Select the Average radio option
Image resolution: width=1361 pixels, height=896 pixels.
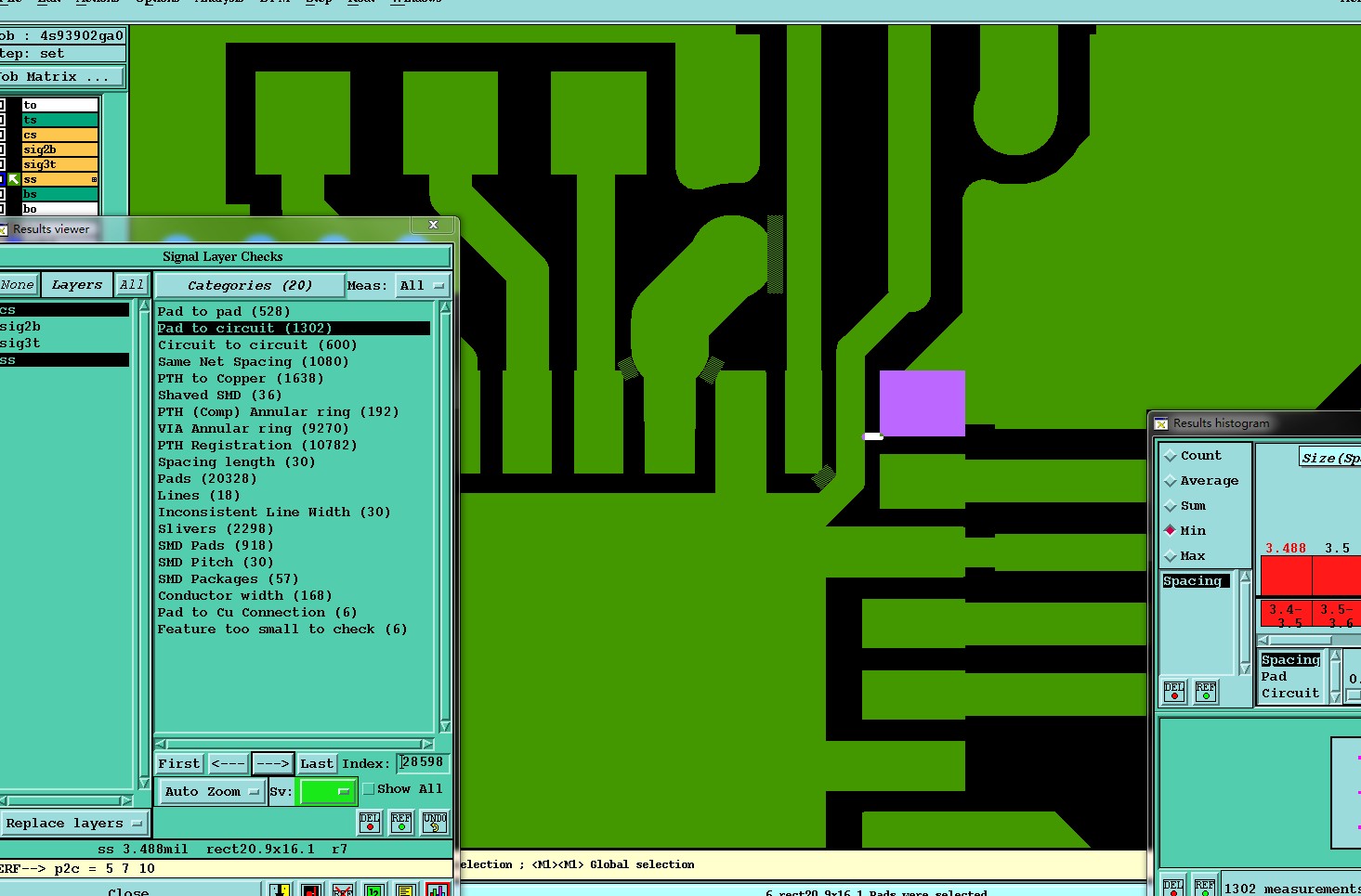click(1170, 481)
